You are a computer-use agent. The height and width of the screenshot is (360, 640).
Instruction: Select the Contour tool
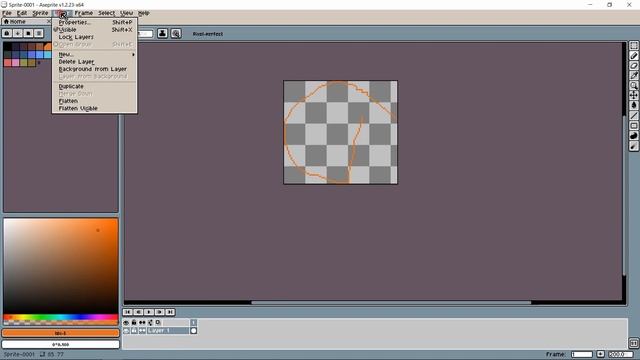click(633, 136)
